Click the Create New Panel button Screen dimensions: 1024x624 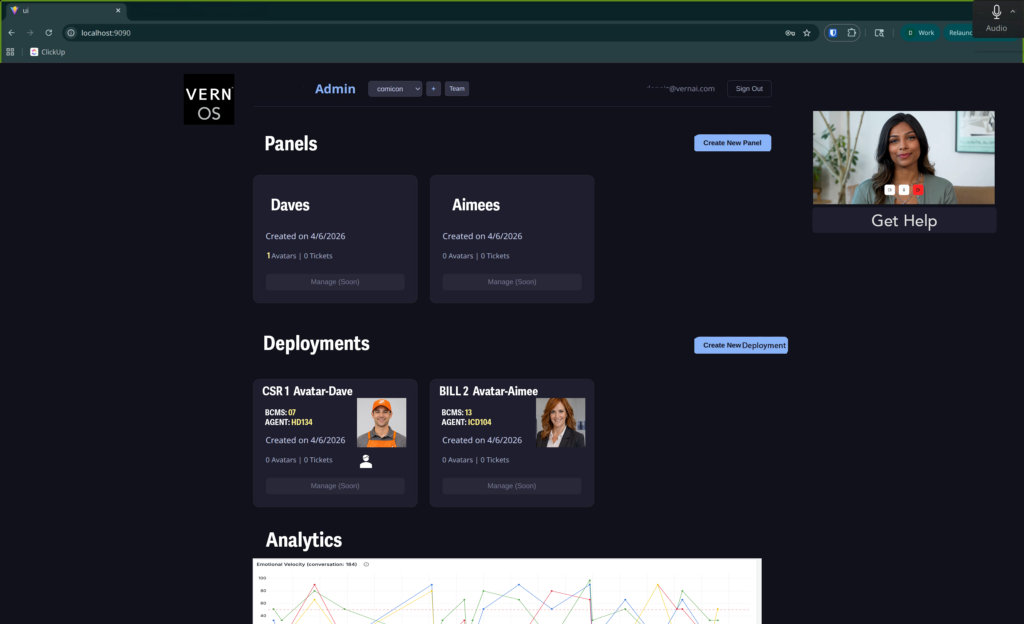pyautogui.click(x=732, y=143)
